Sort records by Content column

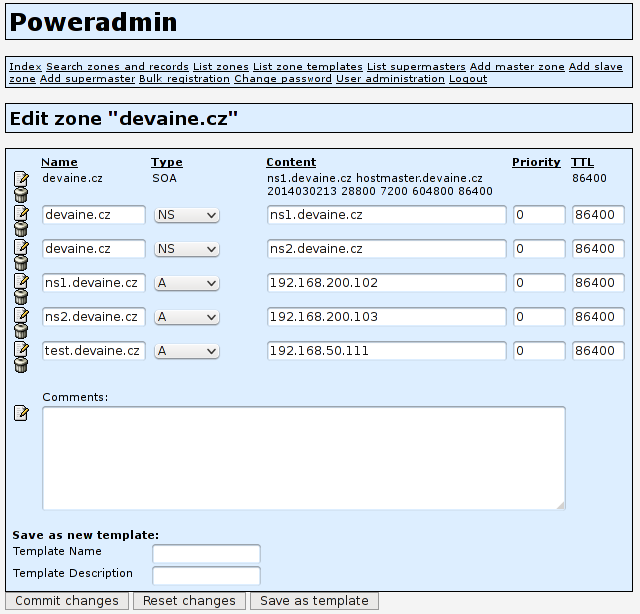291,162
